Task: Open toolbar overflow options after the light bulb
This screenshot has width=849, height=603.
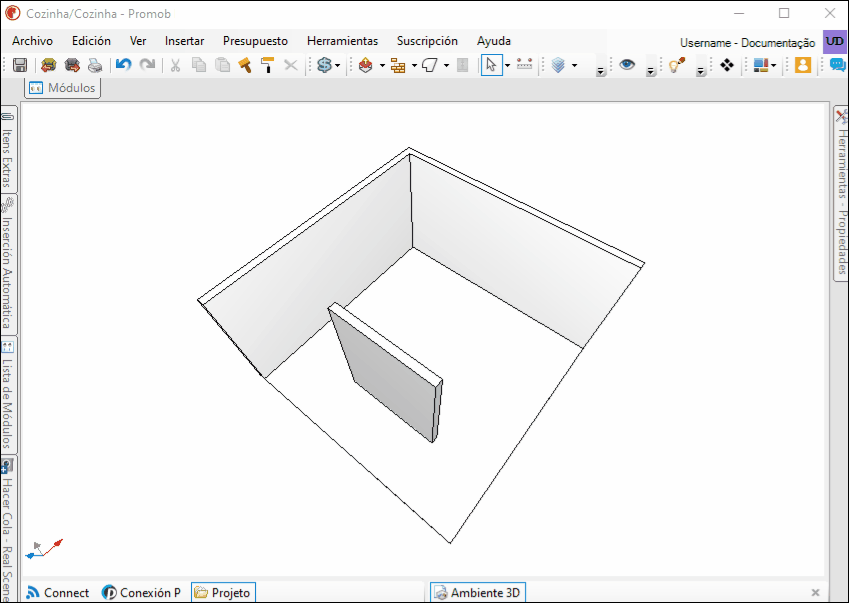Action: 700,71
